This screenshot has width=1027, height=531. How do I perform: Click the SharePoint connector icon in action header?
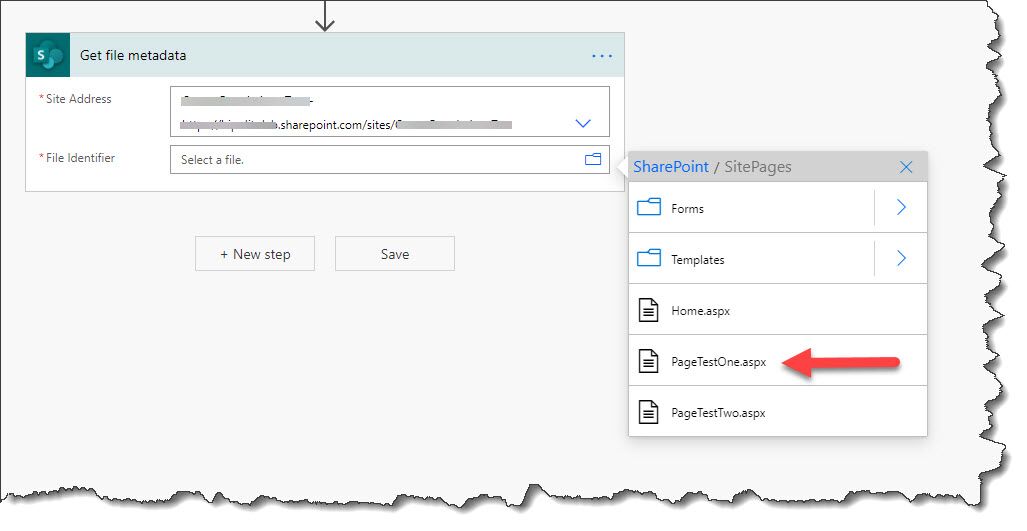[47, 55]
